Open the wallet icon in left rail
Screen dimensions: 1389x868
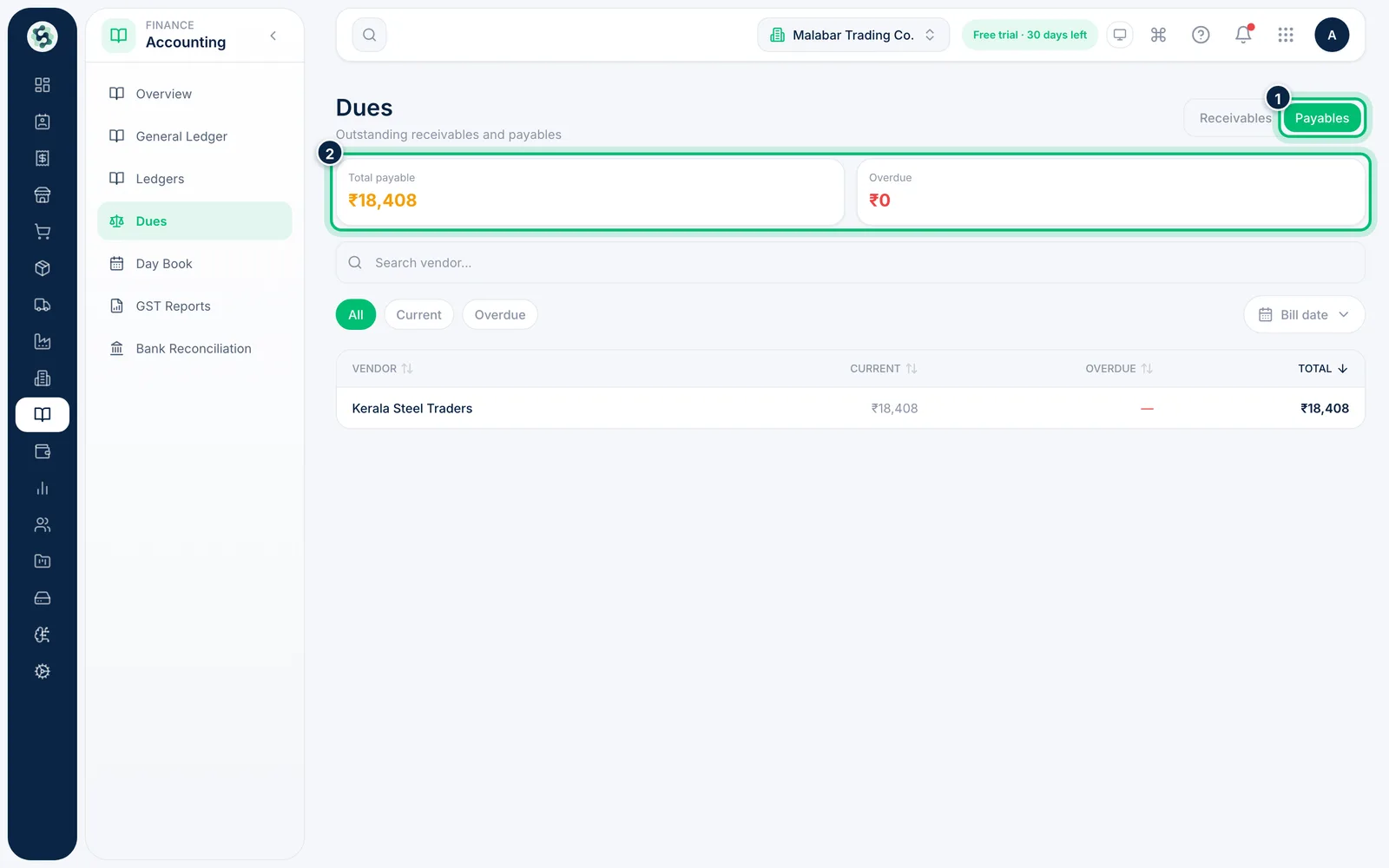point(42,451)
